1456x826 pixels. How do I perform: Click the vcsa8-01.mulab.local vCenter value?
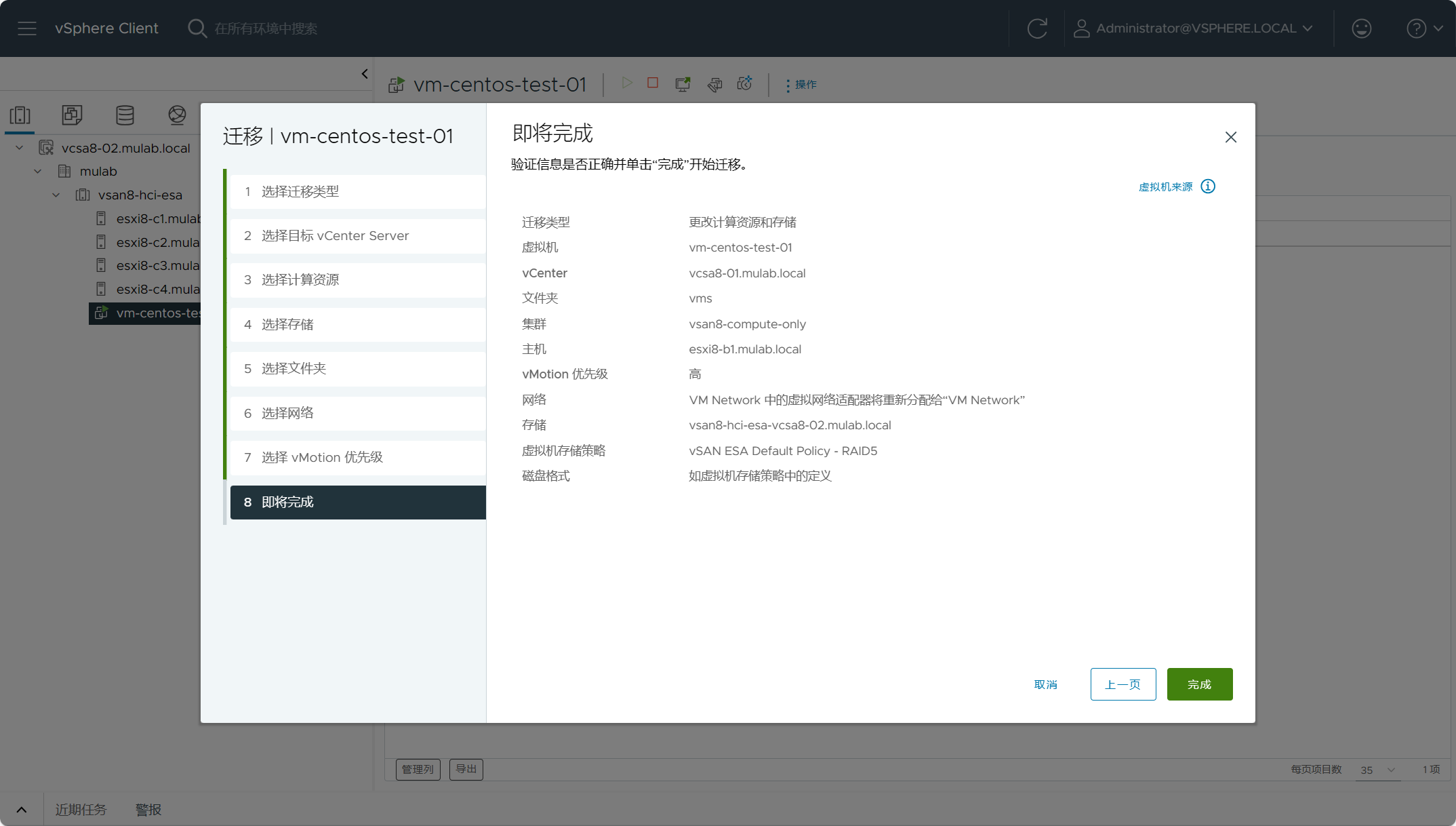coord(747,273)
